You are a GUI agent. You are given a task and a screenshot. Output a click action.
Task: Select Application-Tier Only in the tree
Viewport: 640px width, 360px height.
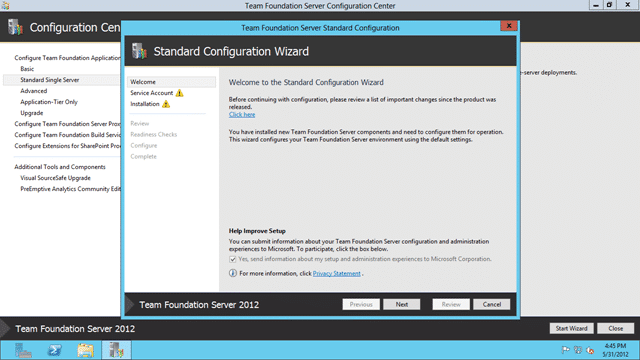pos(49,102)
